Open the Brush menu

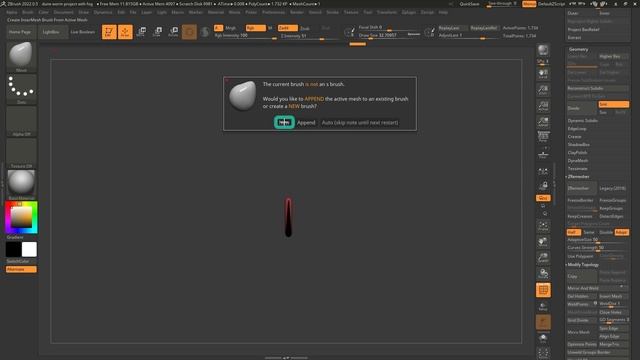[x=28, y=12]
